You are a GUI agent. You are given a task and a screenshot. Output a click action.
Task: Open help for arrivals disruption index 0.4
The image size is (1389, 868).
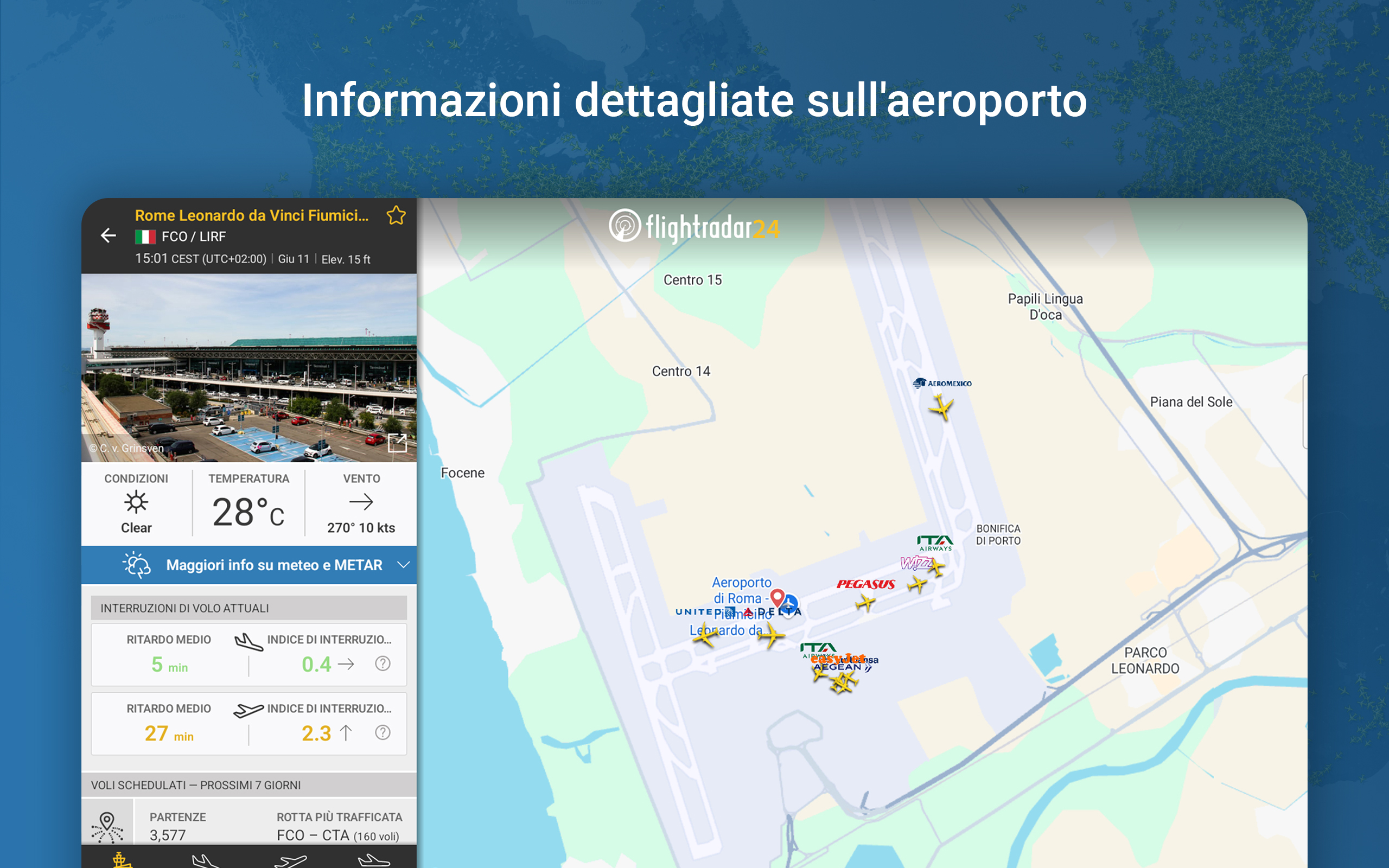tap(383, 663)
